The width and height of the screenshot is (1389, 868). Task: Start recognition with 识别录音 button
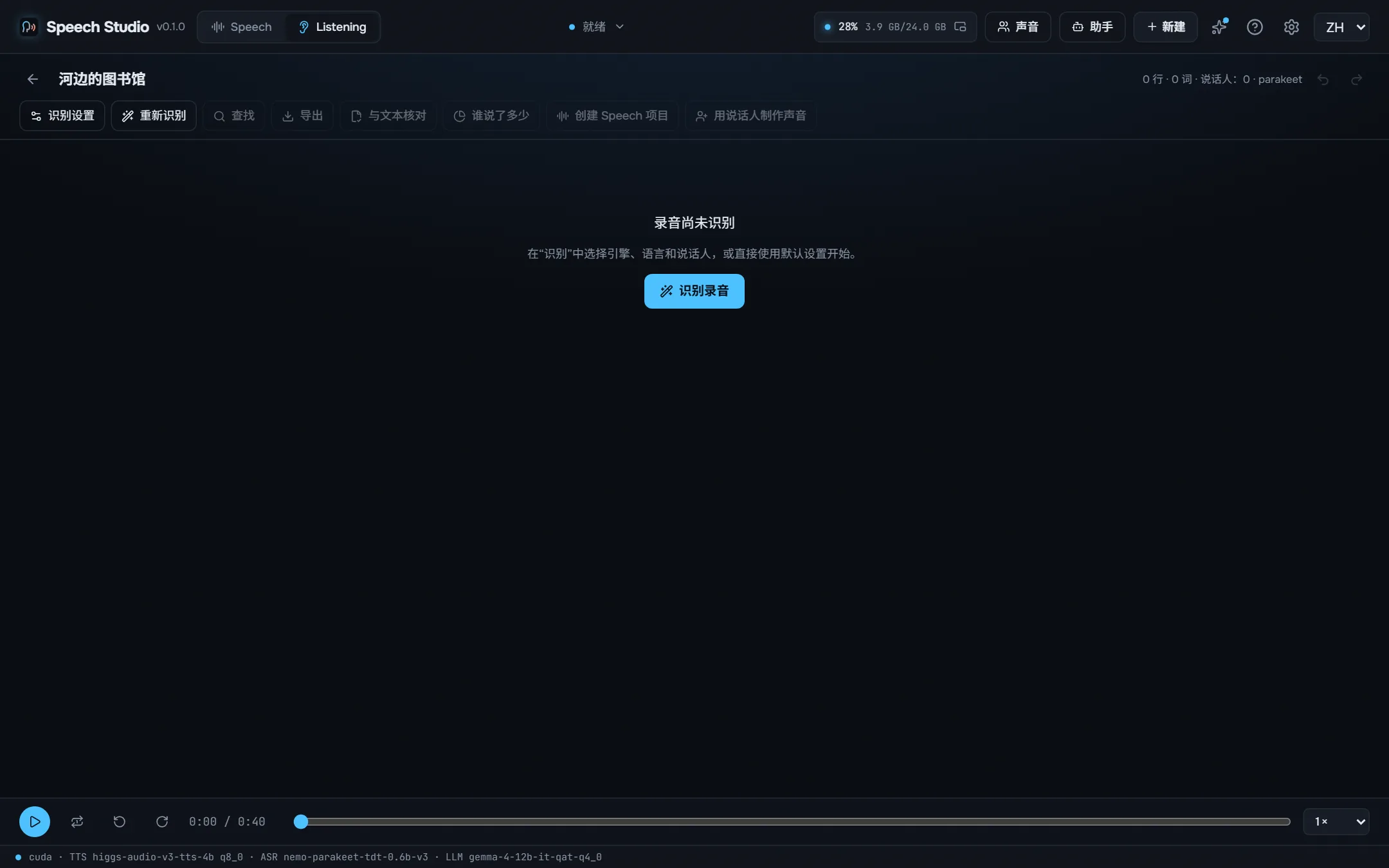(x=694, y=291)
